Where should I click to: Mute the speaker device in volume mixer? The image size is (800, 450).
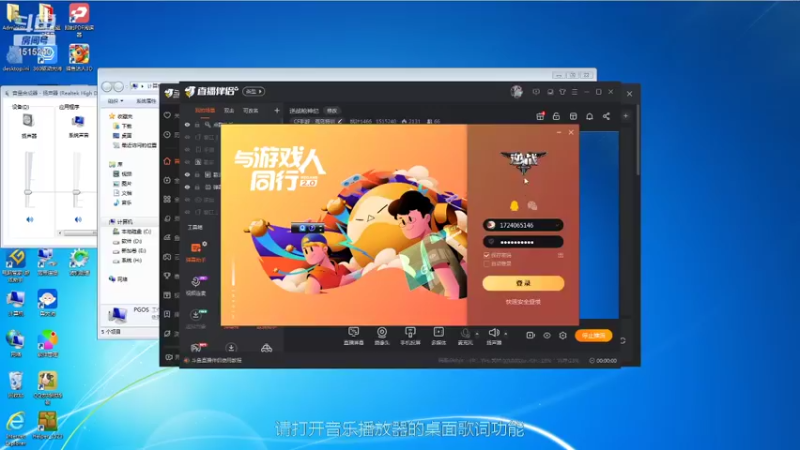tap(30, 219)
